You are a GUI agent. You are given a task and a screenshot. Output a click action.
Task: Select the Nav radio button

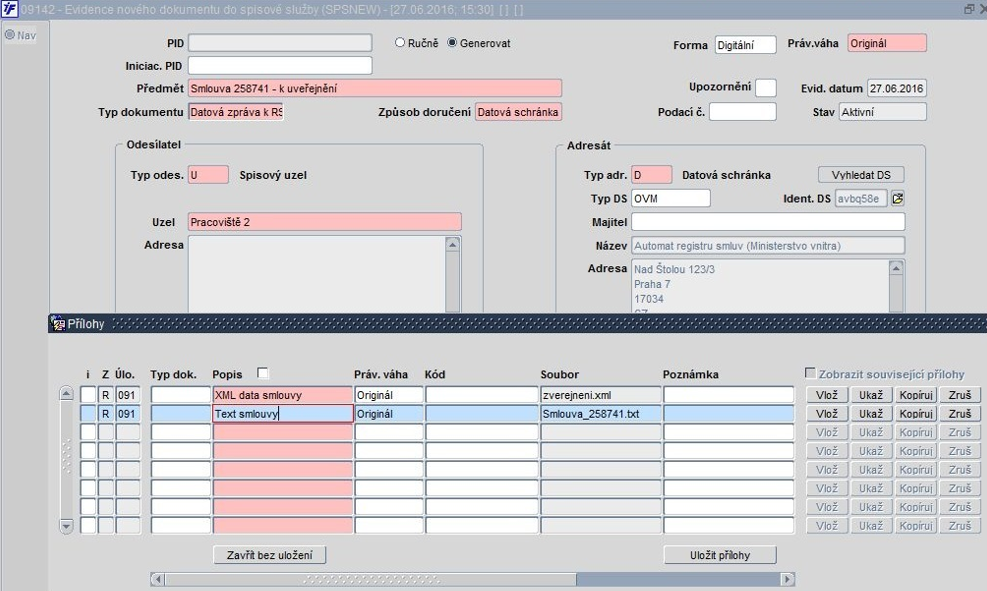coord(9,35)
